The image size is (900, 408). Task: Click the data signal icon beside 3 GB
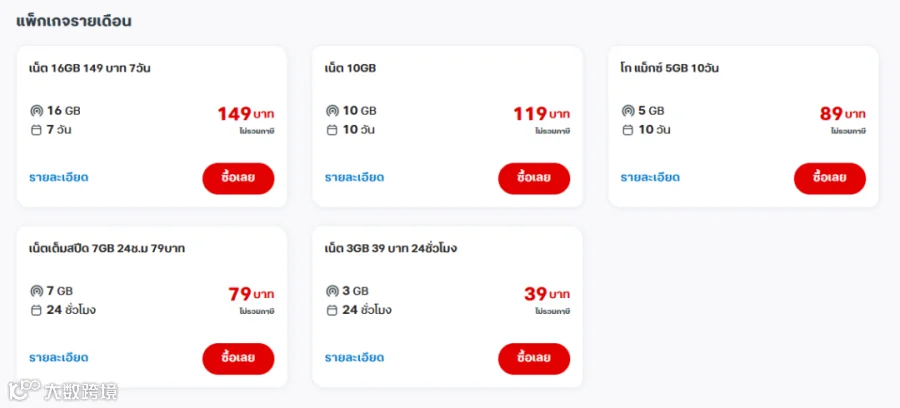point(332,291)
